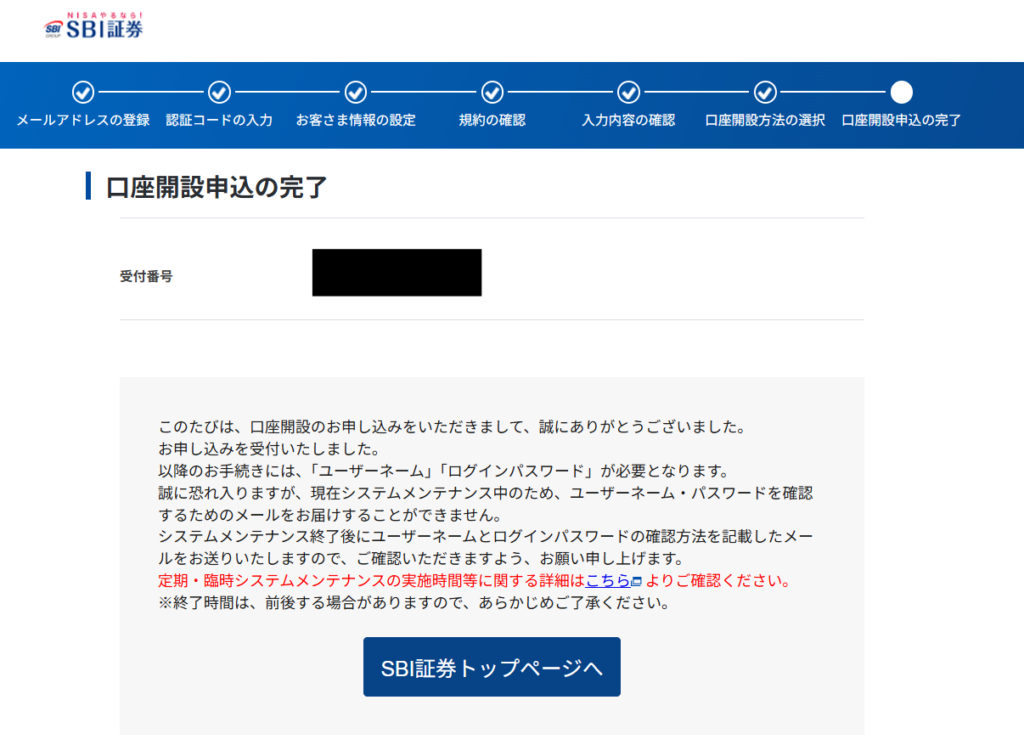Viewport: 1024px width, 745px height.
Task: Click checkmark icon above メールアドレスの登録
Action: click(83, 92)
